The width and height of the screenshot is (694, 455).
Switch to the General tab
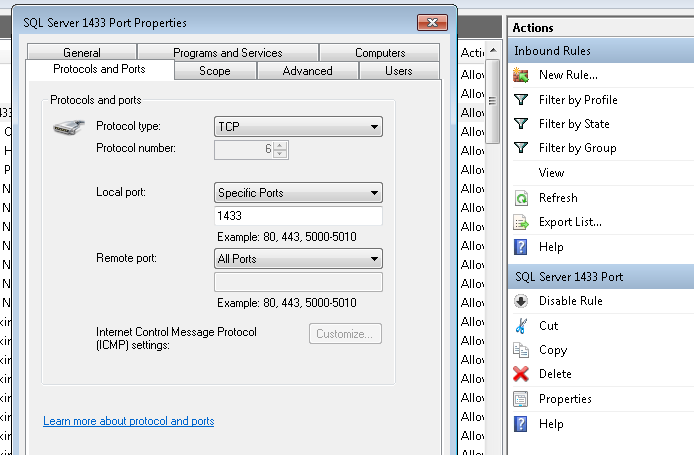(82, 53)
